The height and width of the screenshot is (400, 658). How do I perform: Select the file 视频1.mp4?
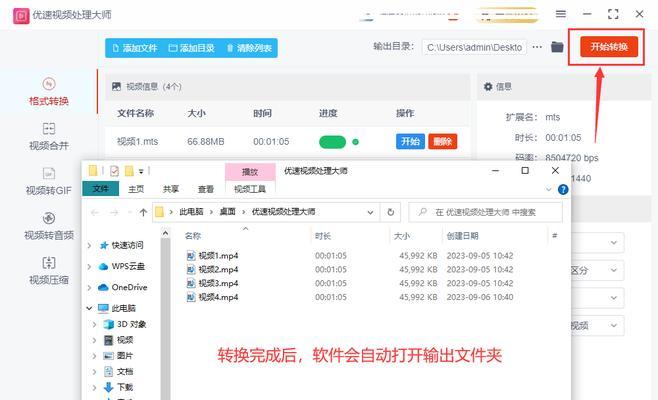pos(212,256)
